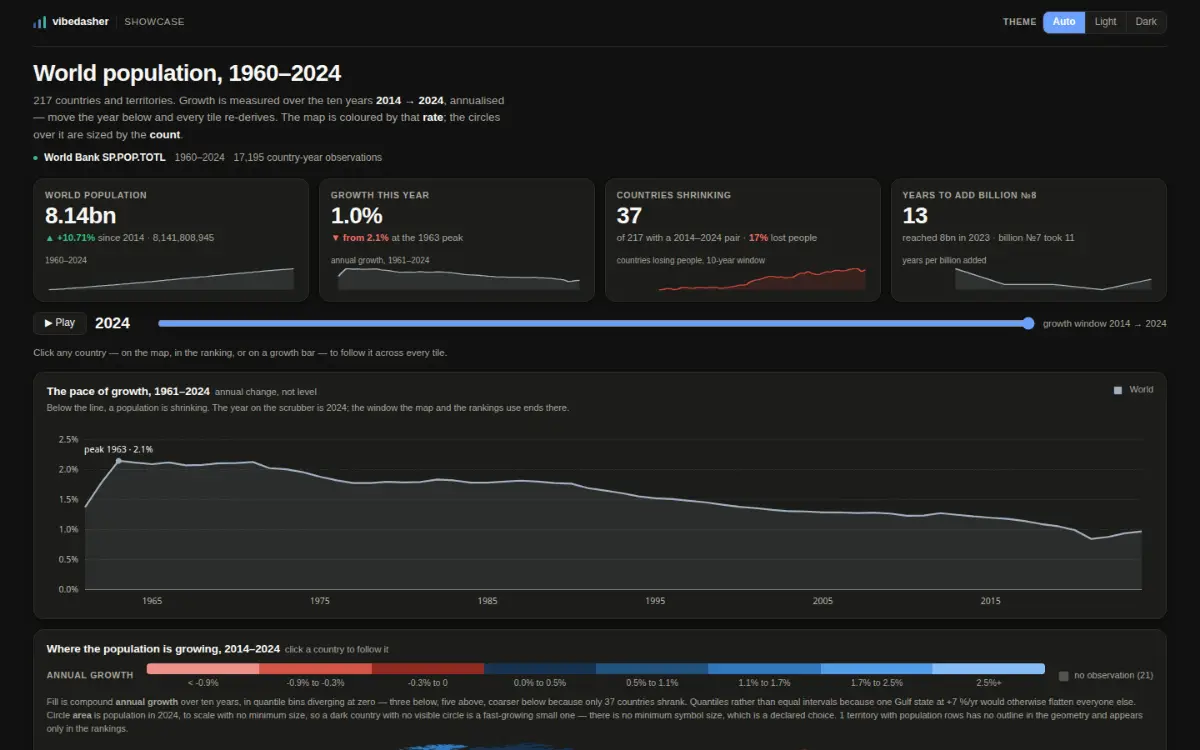Screen dimensions: 1200x750
Task: Click the vibedasher brand name
Action: click(80, 22)
